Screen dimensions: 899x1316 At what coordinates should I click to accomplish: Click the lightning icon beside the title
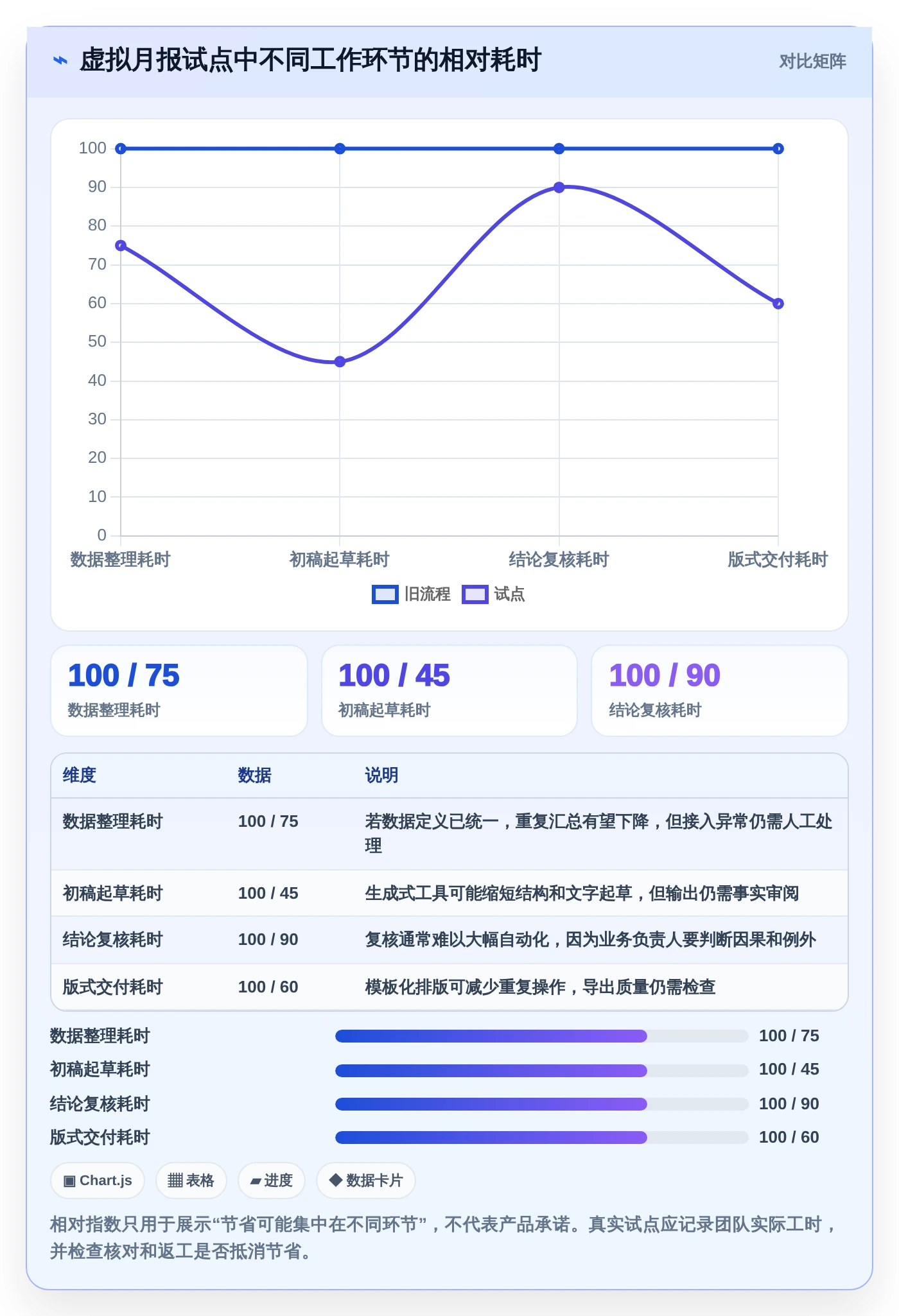coord(60,61)
